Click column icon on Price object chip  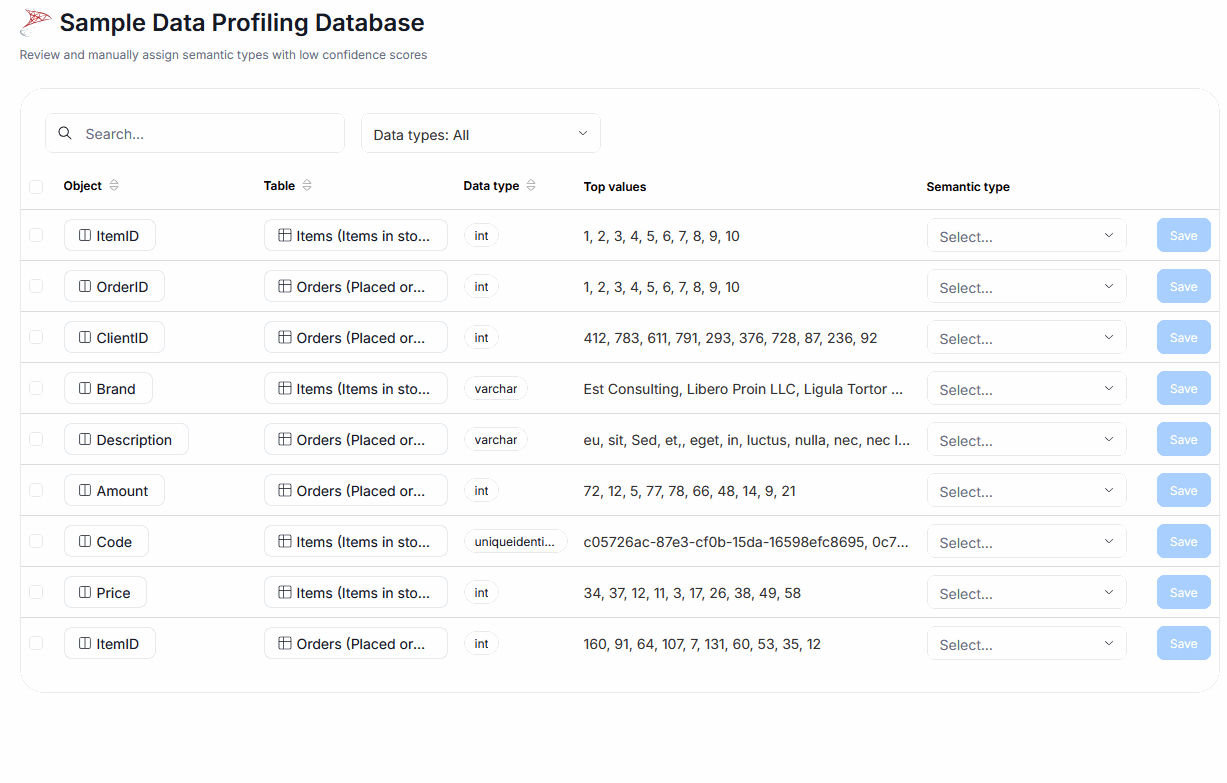85,593
